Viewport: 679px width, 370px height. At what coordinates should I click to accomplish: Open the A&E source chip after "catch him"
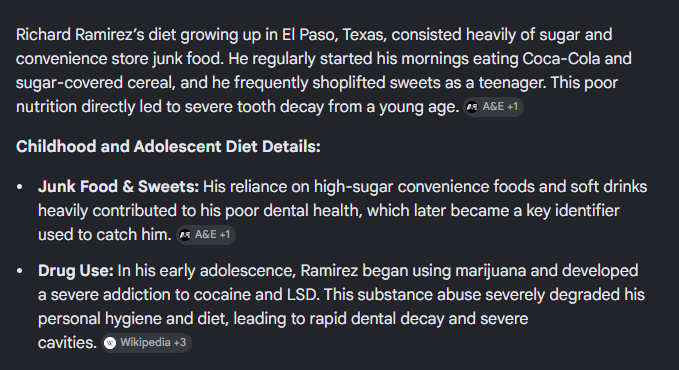[206, 235]
